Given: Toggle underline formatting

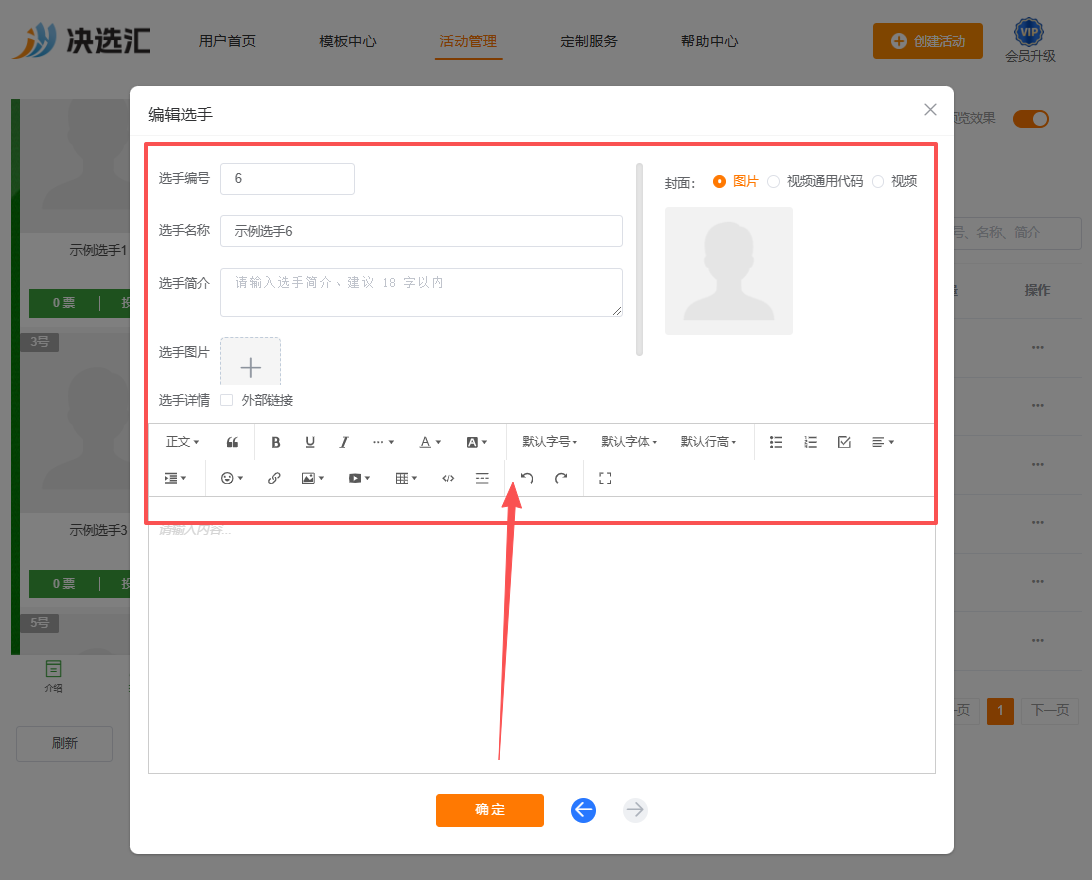Looking at the screenshot, I should pyautogui.click(x=310, y=442).
